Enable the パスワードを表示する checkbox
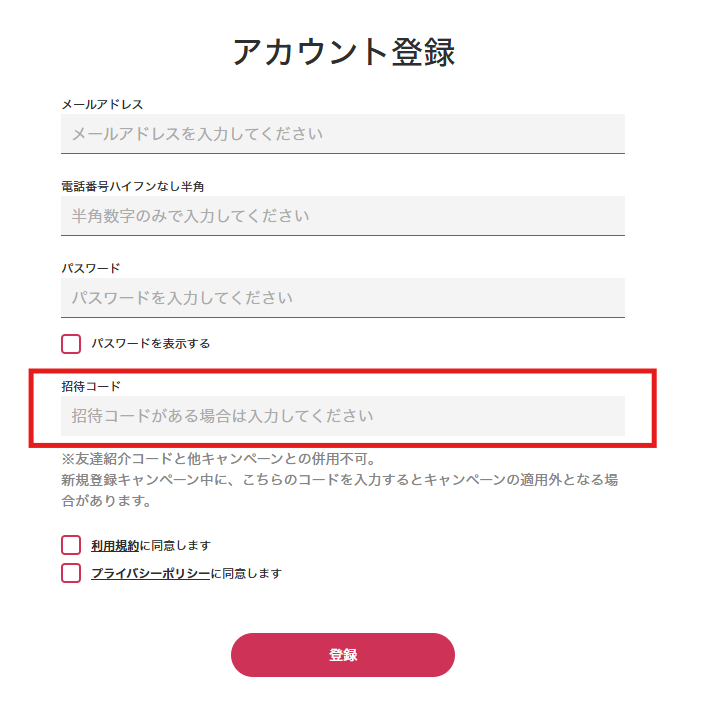This screenshot has width=702, height=702. 71,344
